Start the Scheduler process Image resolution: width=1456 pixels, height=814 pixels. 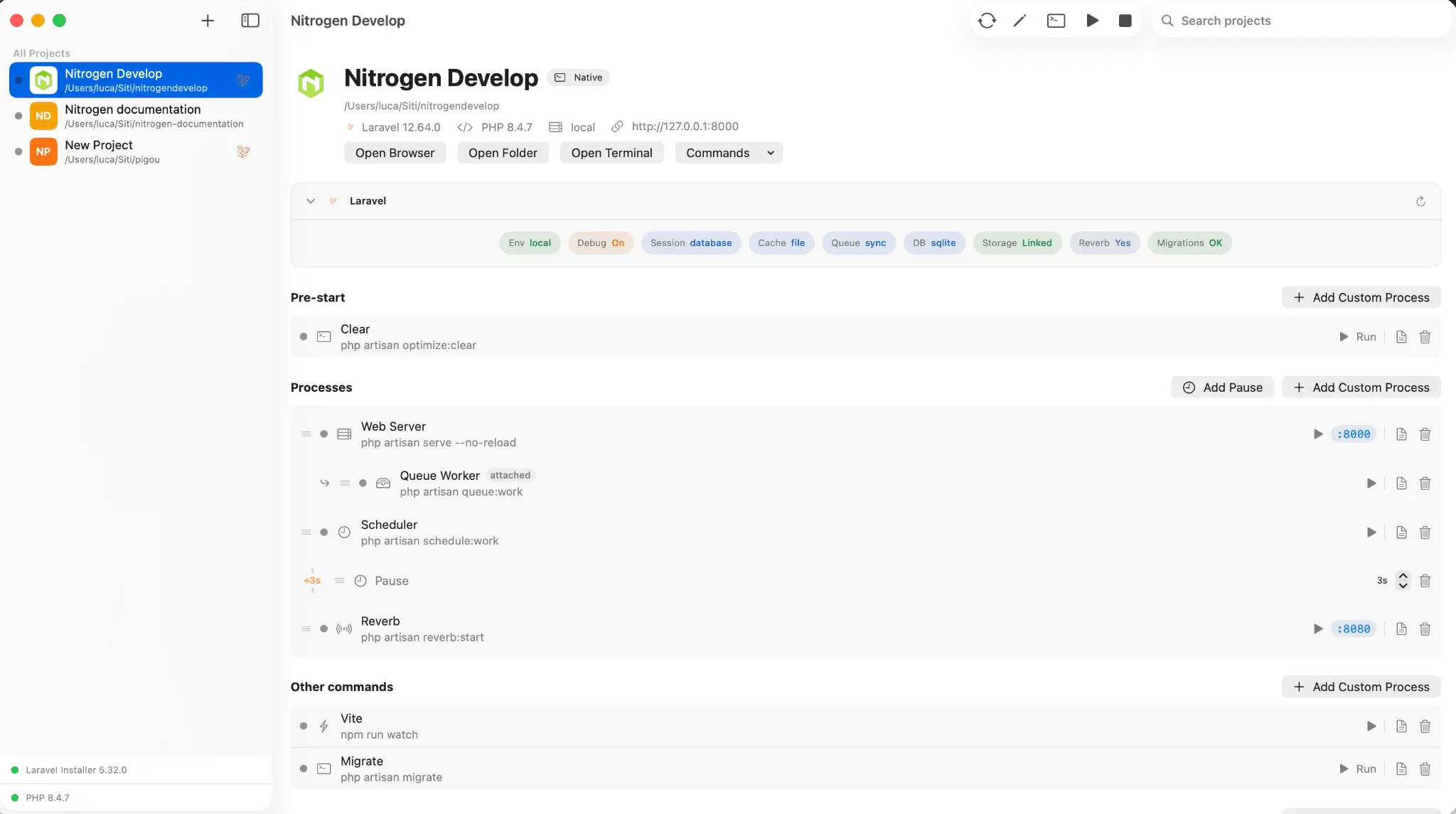[x=1371, y=532]
